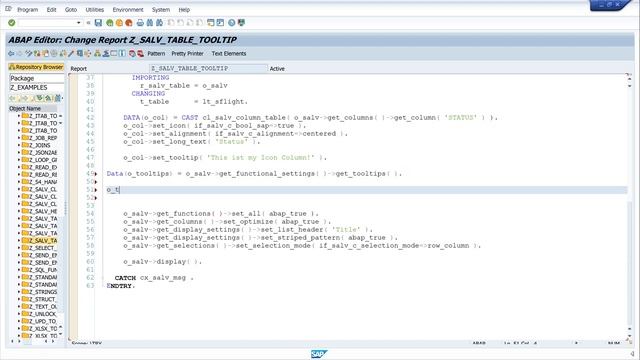Click the line 49 code marker arrow

[96, 174]
